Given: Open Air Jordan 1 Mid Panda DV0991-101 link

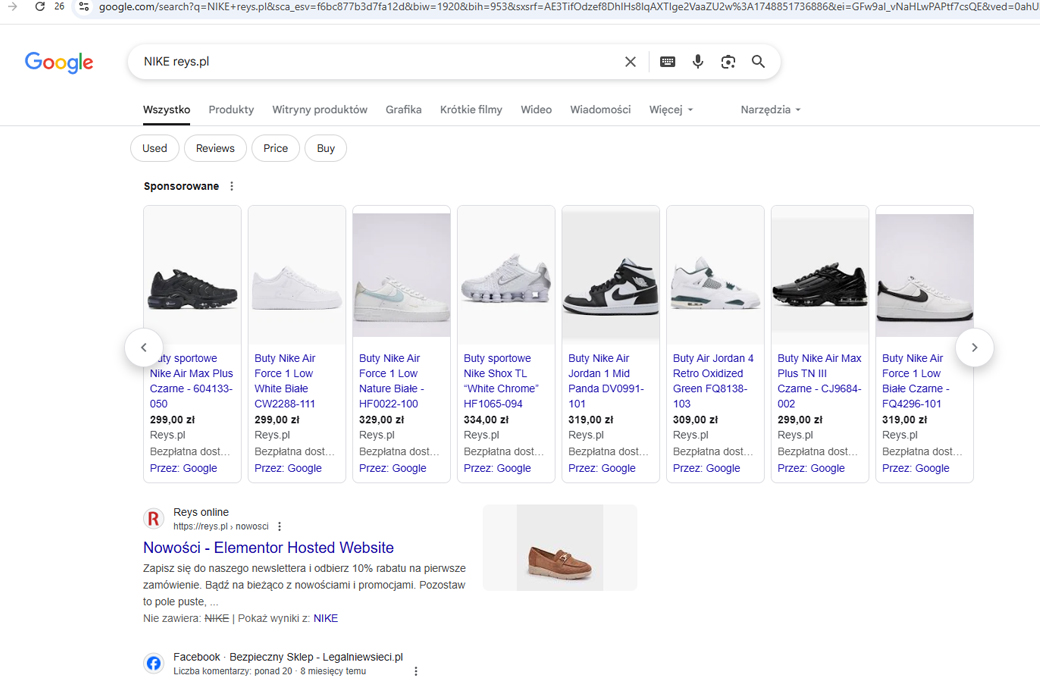Looking at the screenshot, I should (x=606, y=381).
